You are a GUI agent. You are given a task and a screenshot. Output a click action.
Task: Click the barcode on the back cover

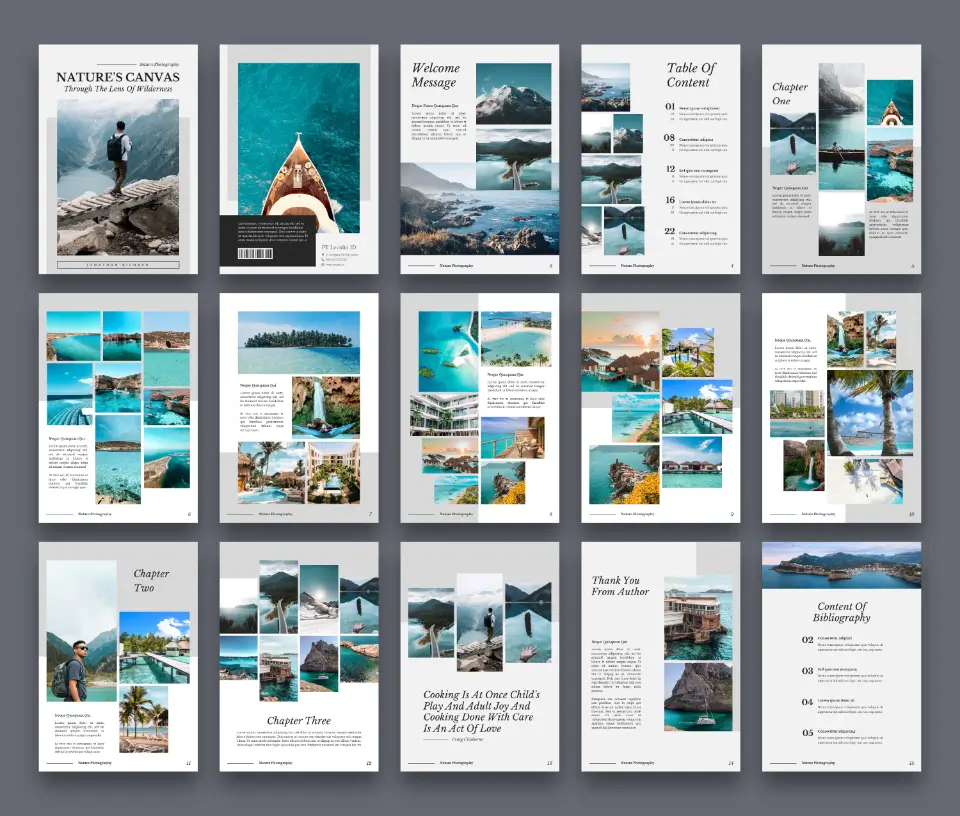click(x=255, y=253)
